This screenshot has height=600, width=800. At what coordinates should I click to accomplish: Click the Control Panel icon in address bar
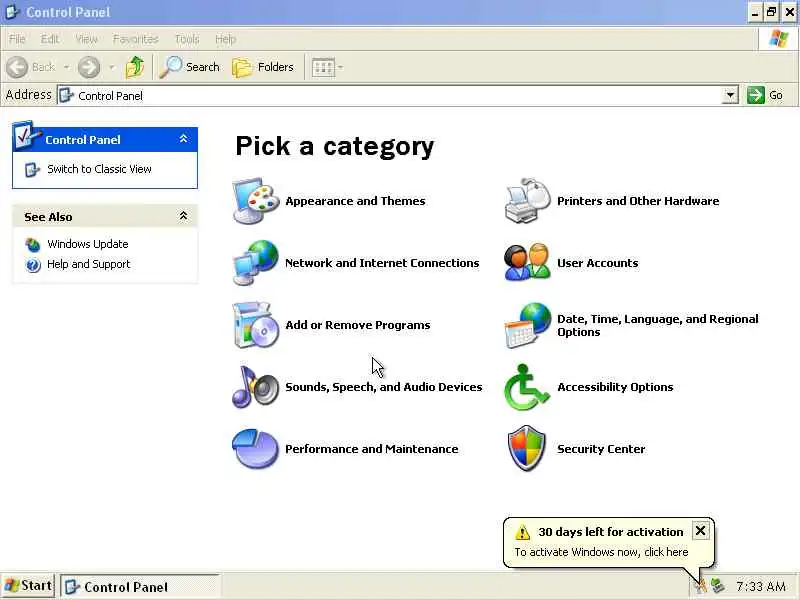[x=66, y=95]
